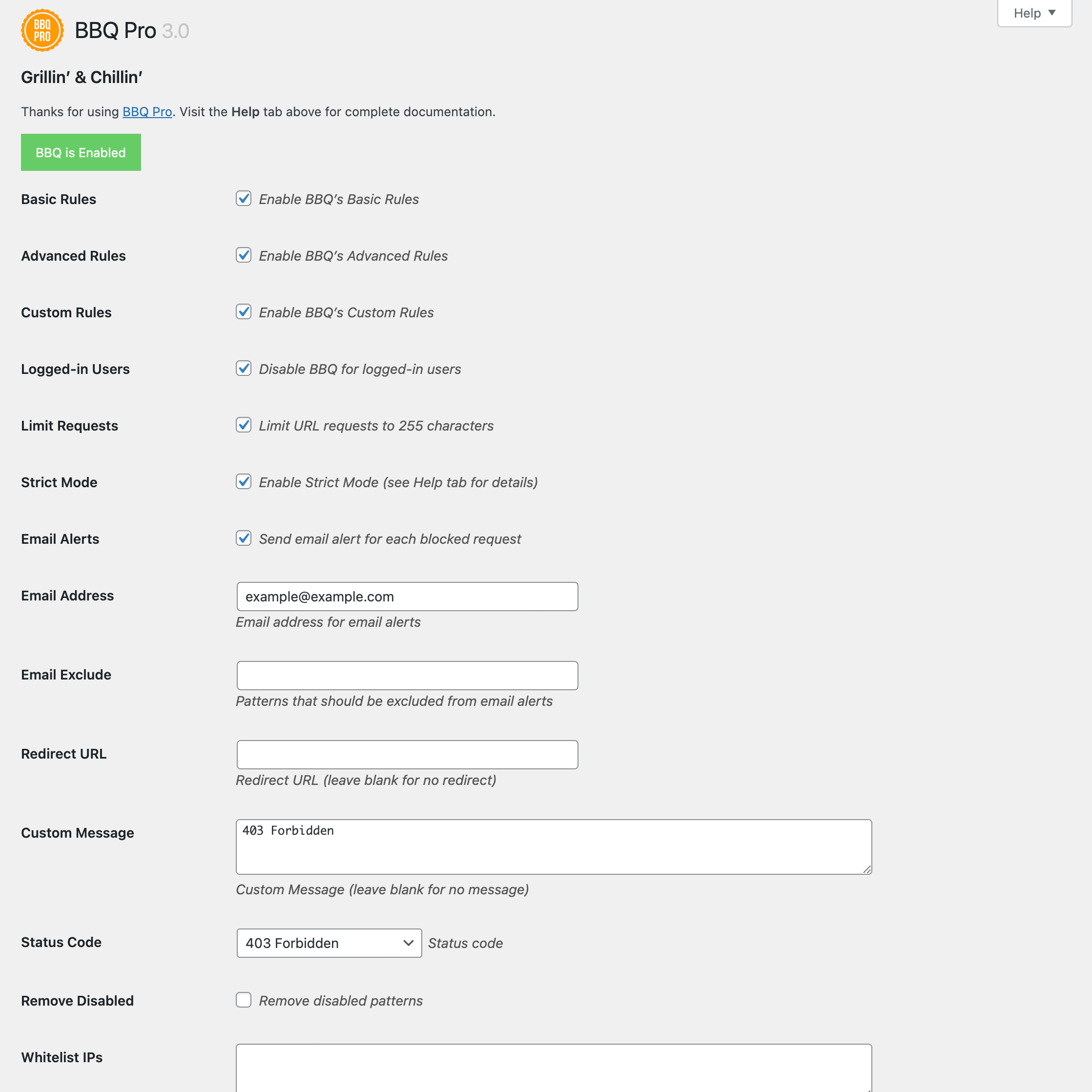This screenshot has width=1092, height=1092.
Task: Disable BBQ for logged-in users checkbox
Action: 244,368
